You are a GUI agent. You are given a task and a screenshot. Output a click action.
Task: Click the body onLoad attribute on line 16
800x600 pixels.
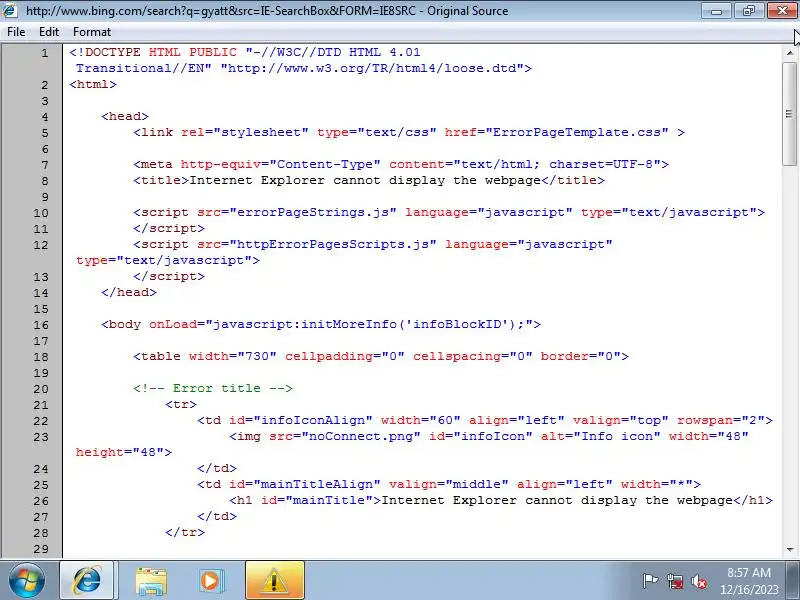(x=341, y=324)
